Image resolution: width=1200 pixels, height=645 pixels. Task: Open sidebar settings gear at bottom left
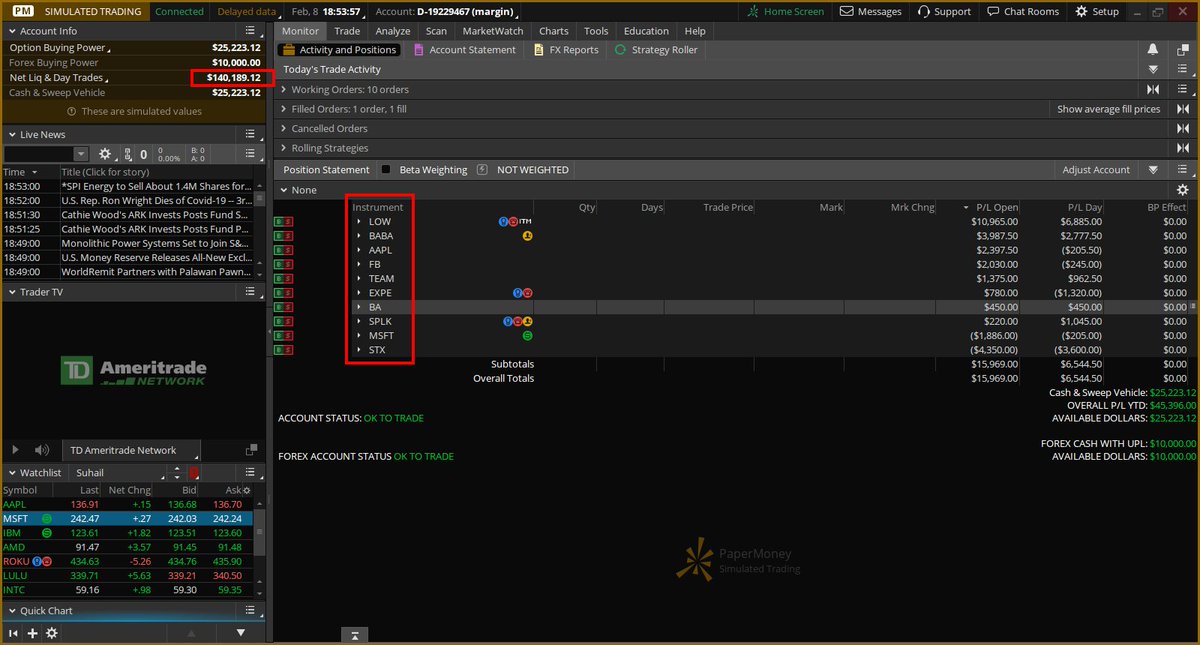pyautogui.click(x=52, y=633)
